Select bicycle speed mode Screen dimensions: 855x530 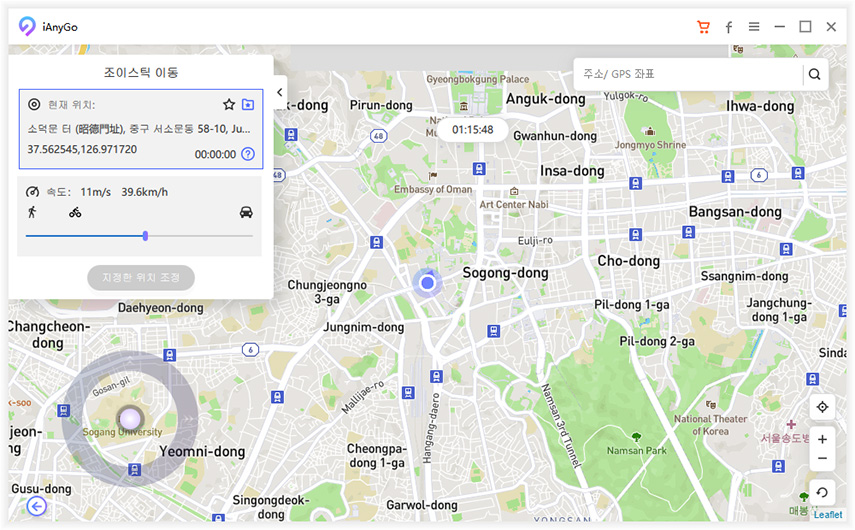coord(75,212)
